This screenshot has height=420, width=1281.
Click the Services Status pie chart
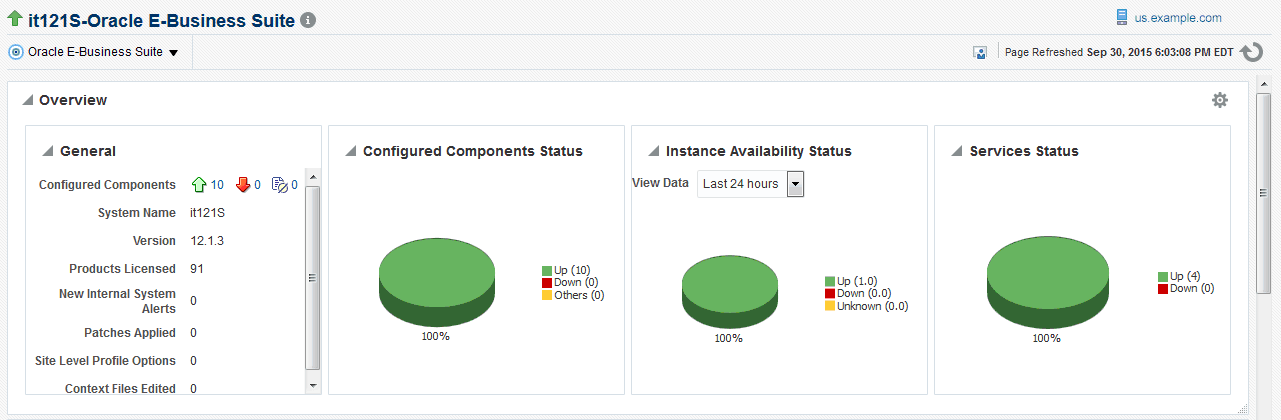(1047, 281)
